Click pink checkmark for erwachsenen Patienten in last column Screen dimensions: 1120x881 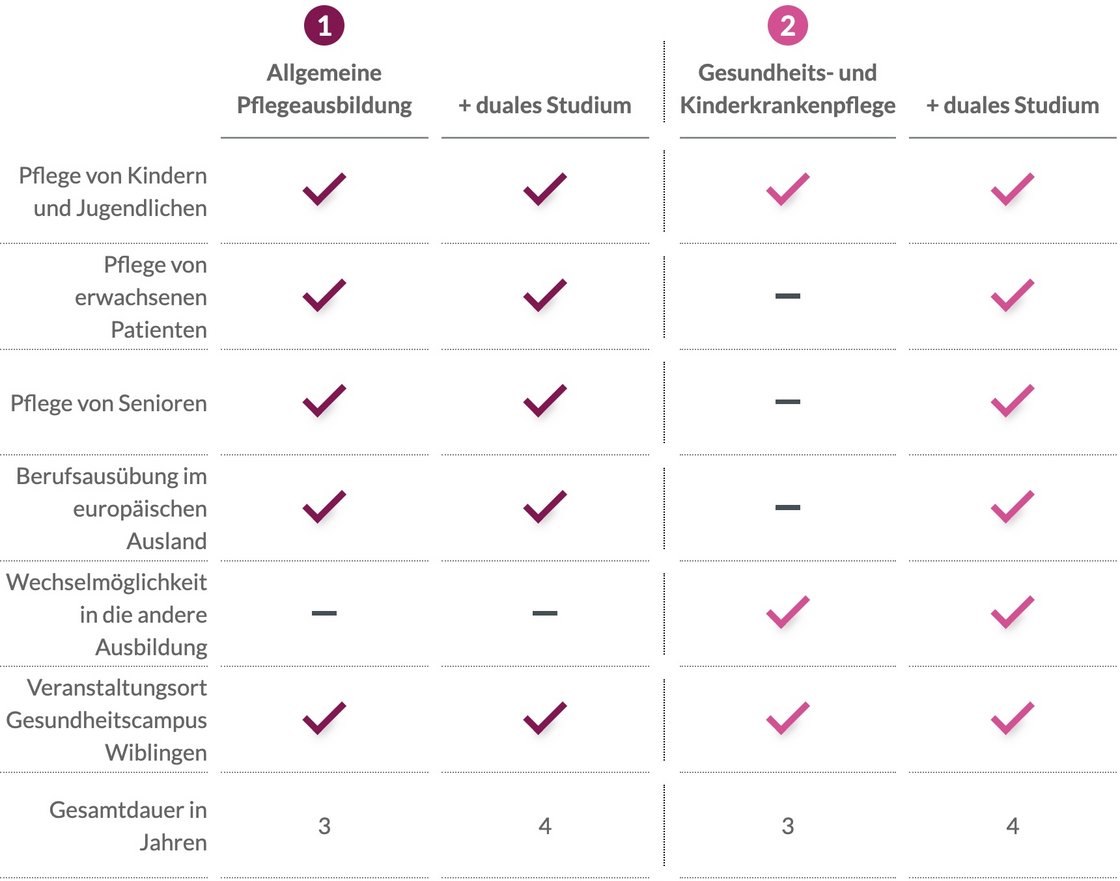click(1012, 295)
